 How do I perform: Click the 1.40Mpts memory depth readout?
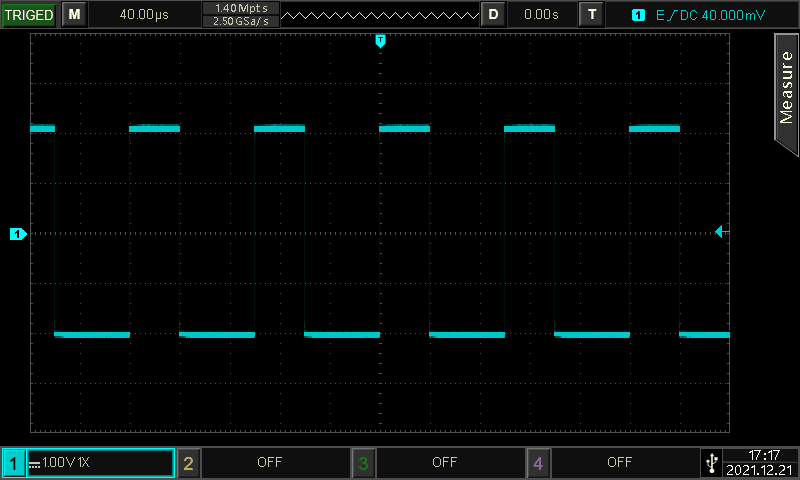[240, 8]
